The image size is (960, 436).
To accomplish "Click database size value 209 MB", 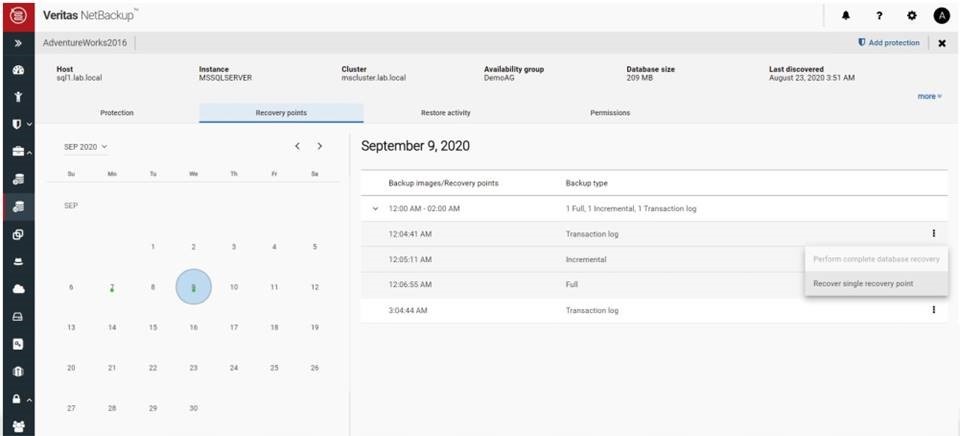I will coord(639,78).
